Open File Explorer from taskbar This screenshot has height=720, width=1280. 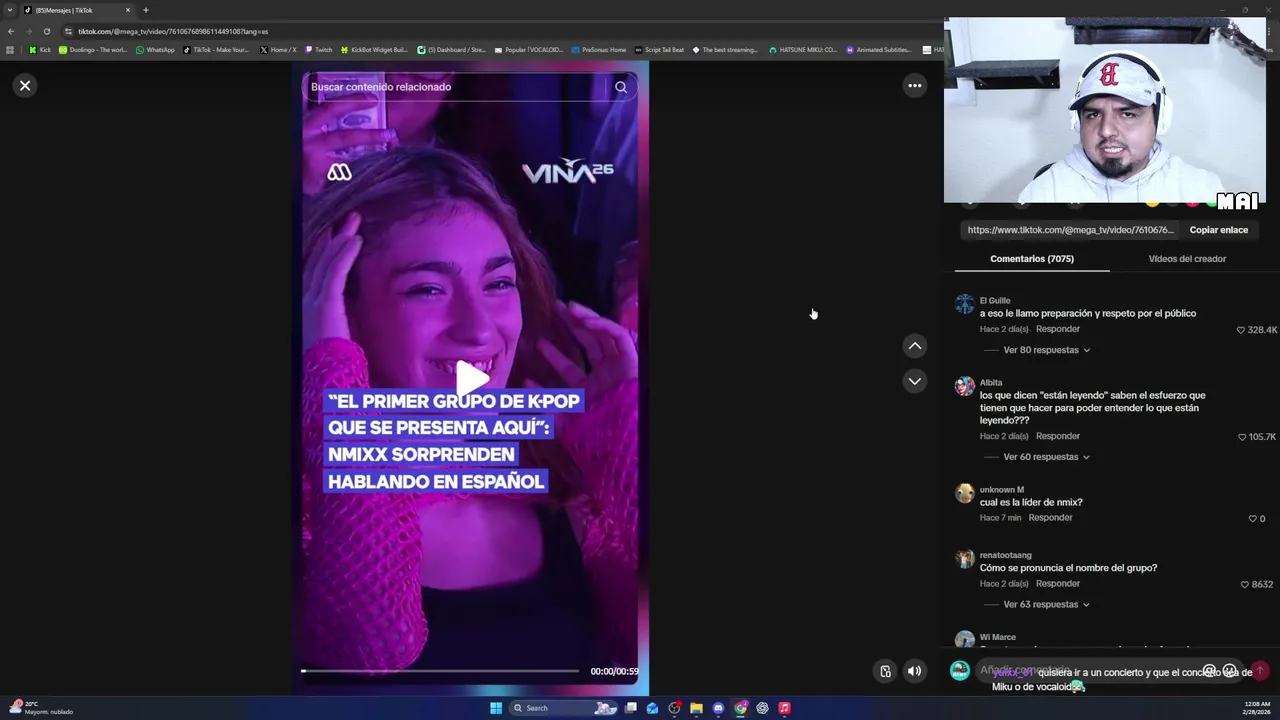(696, 708)
